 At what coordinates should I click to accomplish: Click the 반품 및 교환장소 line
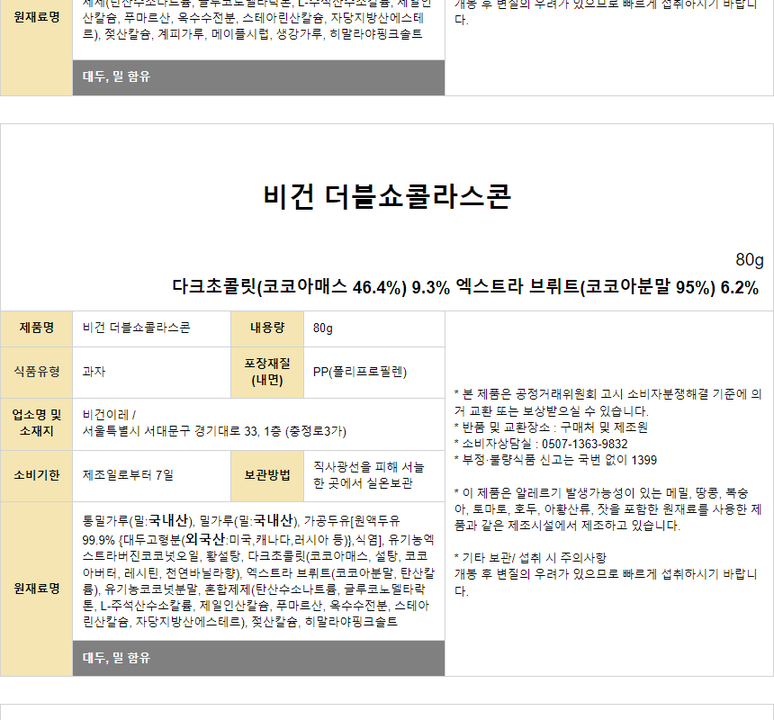pos(551,427)
